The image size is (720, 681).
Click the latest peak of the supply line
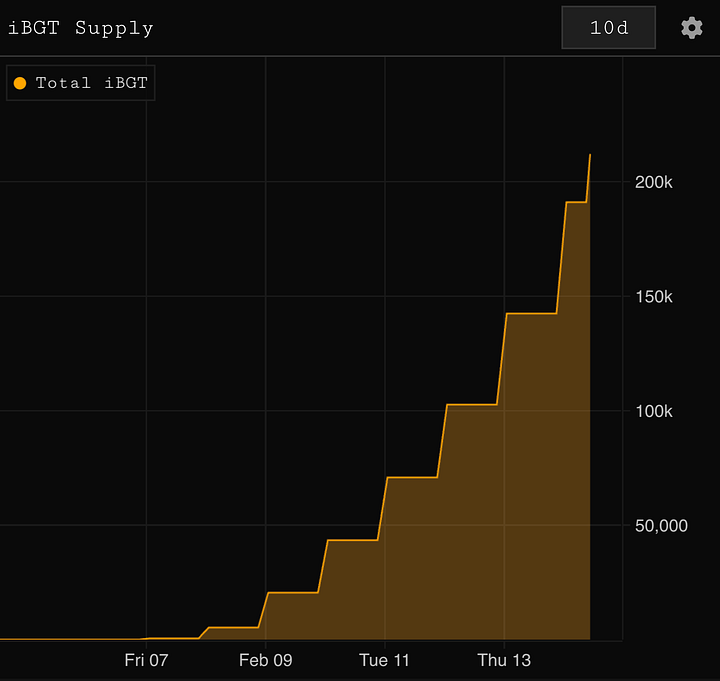click(590, 155)
